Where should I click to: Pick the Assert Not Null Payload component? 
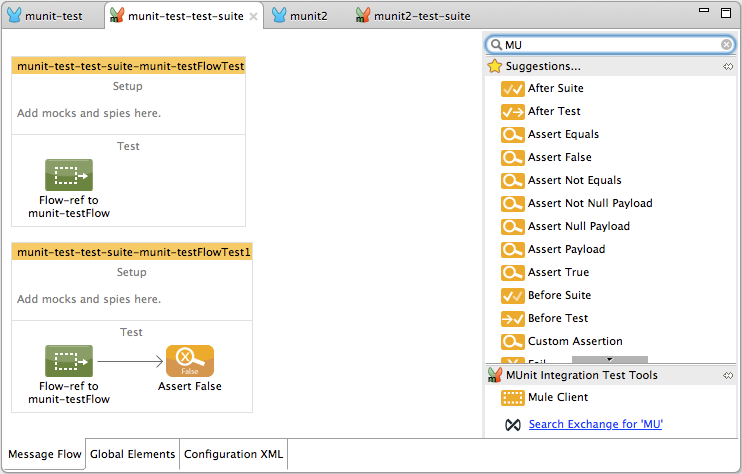pos(589,203)
